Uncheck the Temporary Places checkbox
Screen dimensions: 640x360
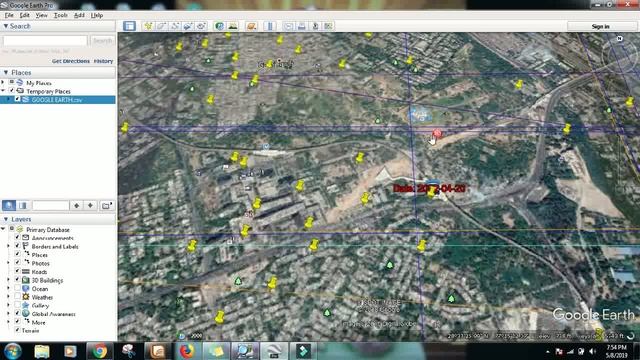(11, 91)
